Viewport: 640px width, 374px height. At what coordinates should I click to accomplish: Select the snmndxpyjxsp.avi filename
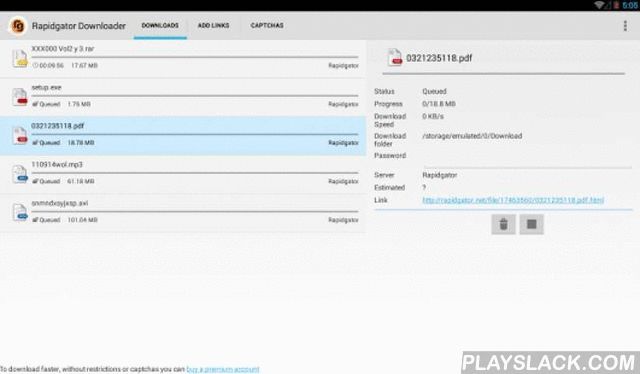tap(60, 203)
